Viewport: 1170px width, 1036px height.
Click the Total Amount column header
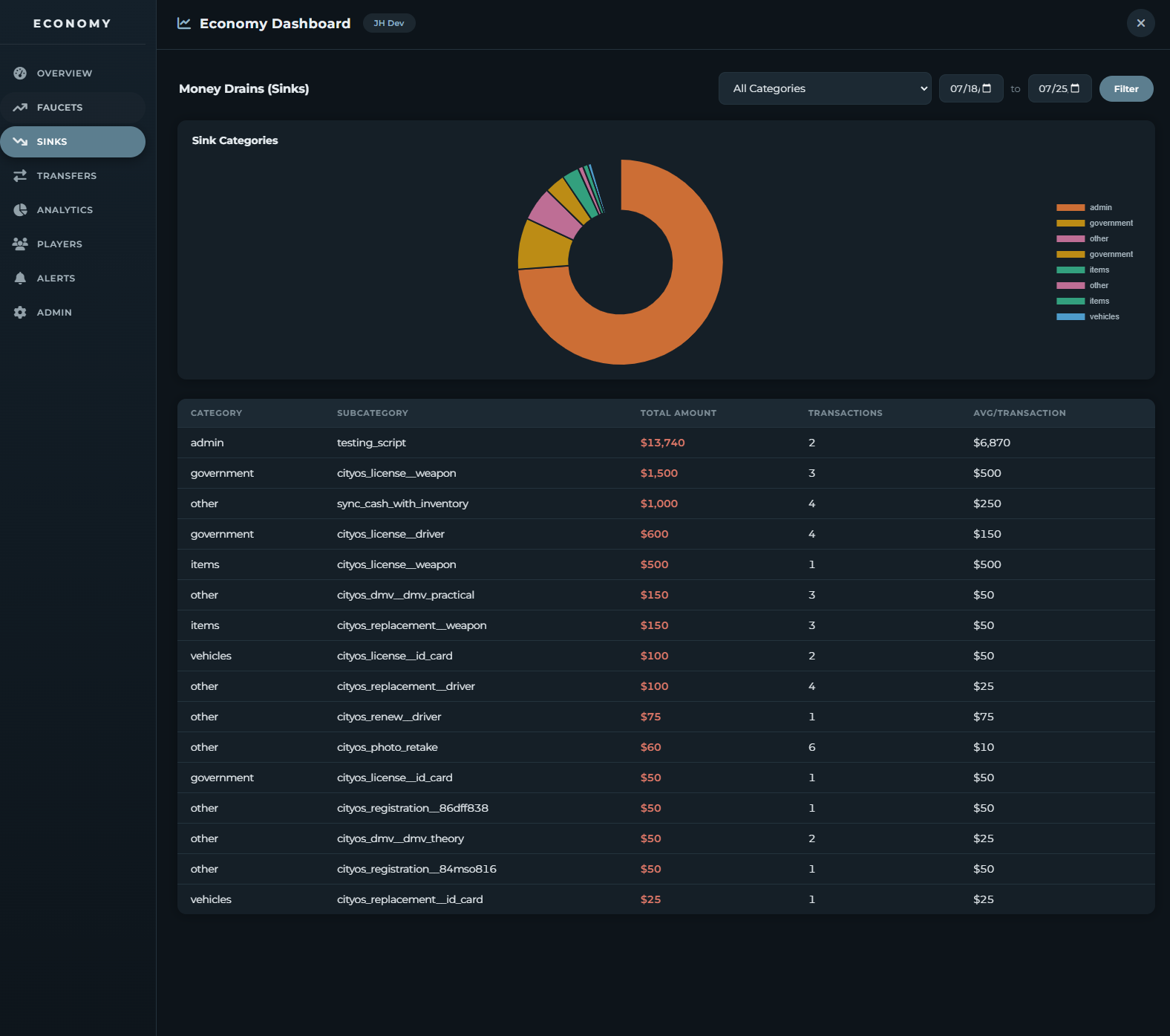pos(679,413)
